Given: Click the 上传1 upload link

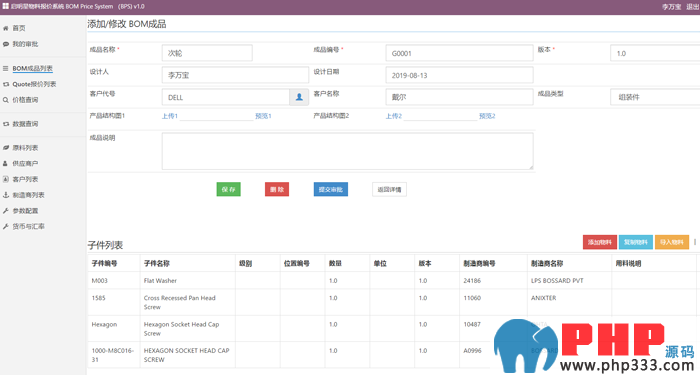Looking at the screenshot, I should (170, 116).
